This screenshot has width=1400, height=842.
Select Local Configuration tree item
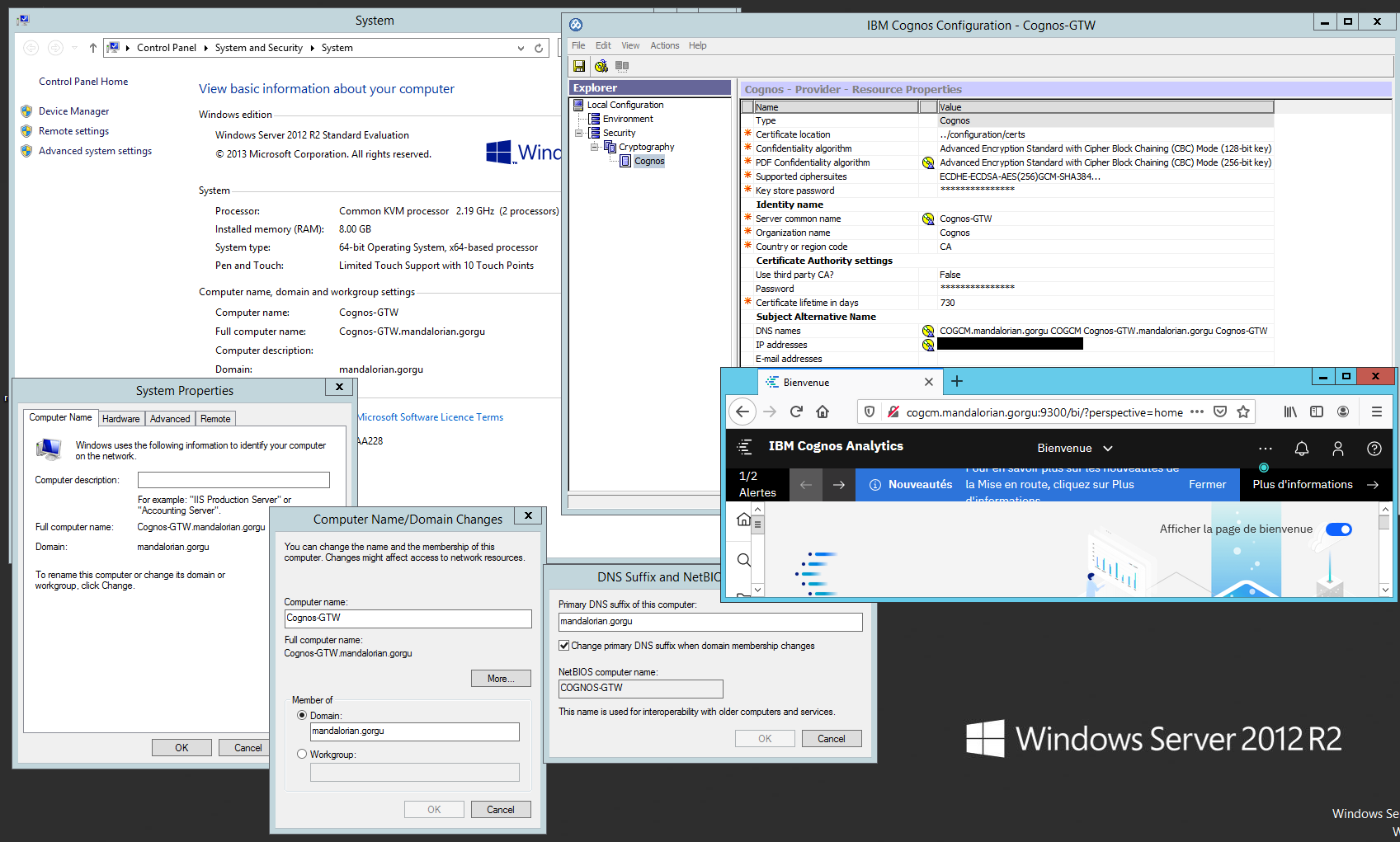point(625,105)
